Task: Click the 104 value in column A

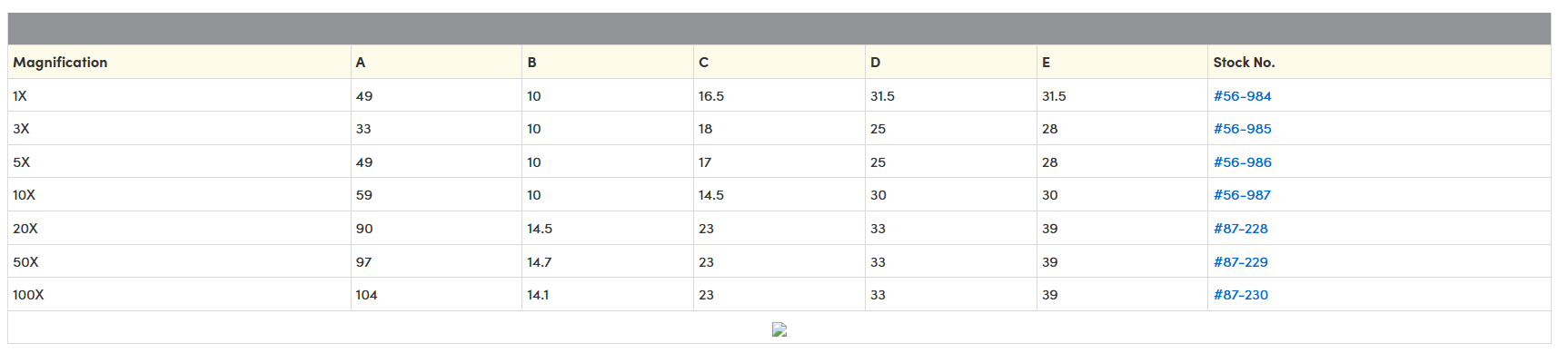Action: pos(366,295)
